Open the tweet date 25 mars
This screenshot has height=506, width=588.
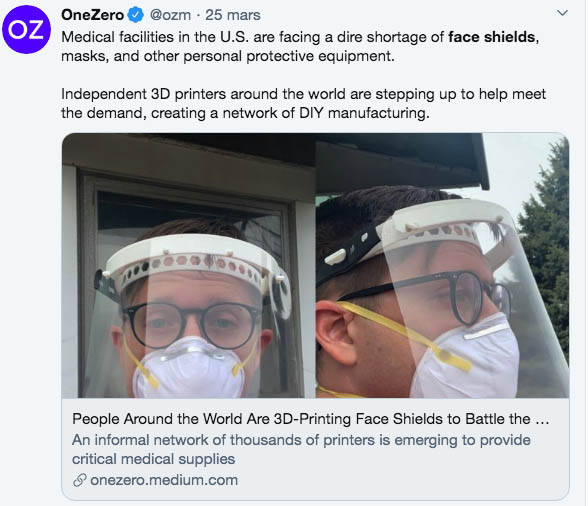[232, 15]
